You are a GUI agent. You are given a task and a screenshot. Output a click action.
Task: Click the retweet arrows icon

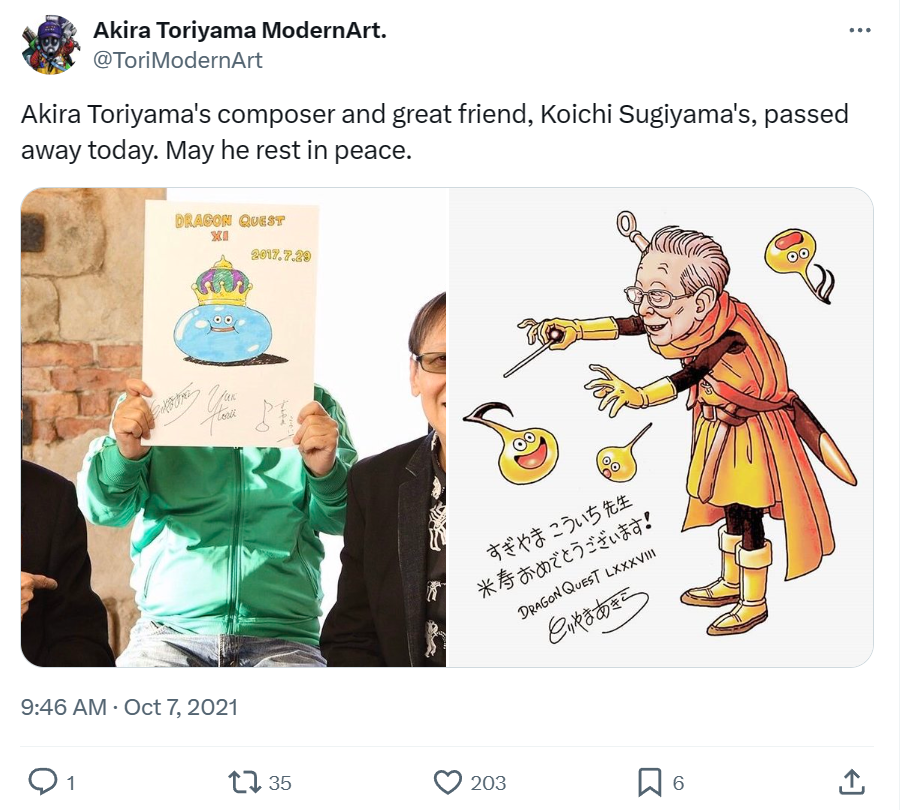245,782
